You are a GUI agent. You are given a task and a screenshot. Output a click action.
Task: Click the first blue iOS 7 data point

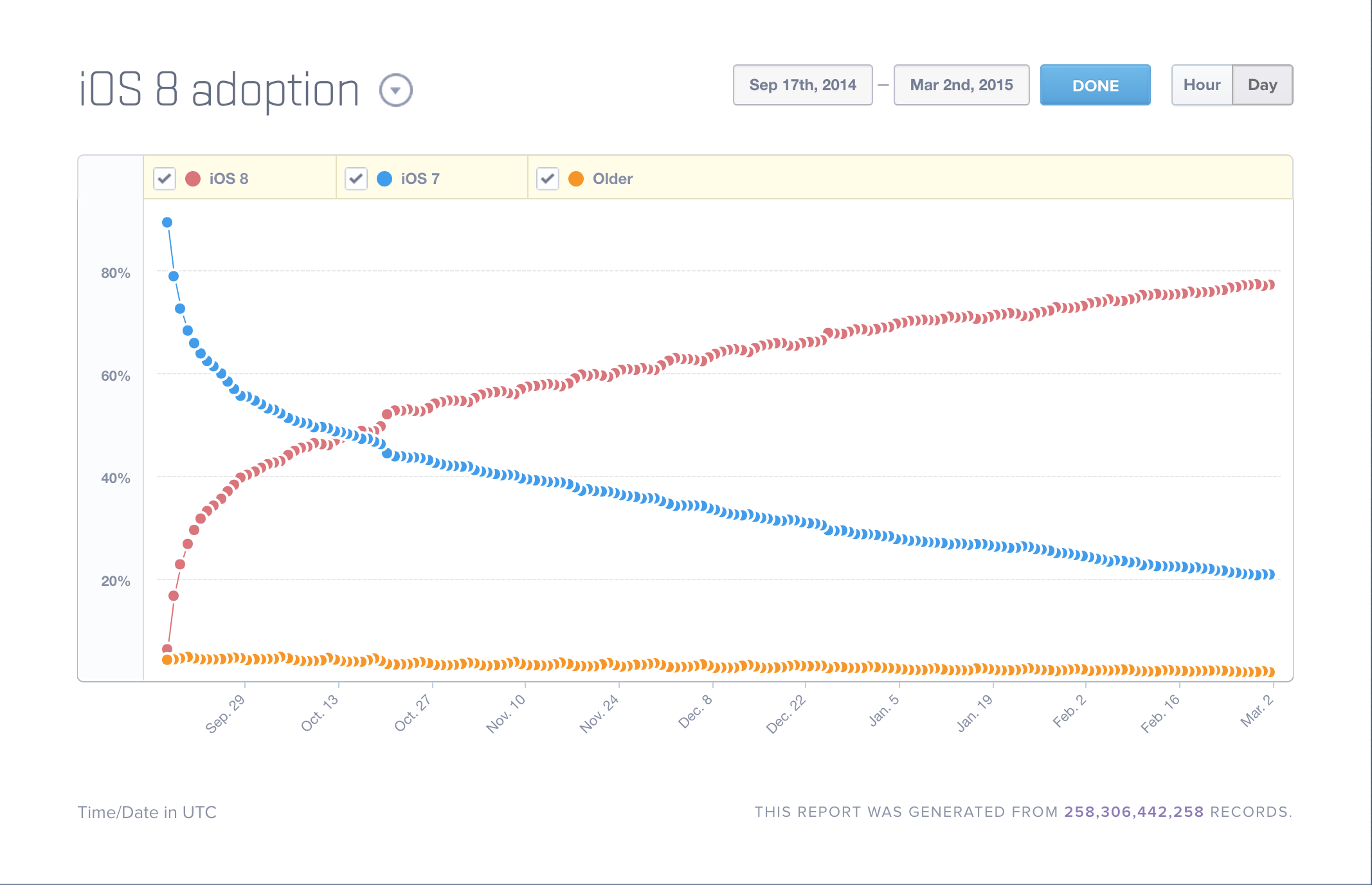pos(167,223)
